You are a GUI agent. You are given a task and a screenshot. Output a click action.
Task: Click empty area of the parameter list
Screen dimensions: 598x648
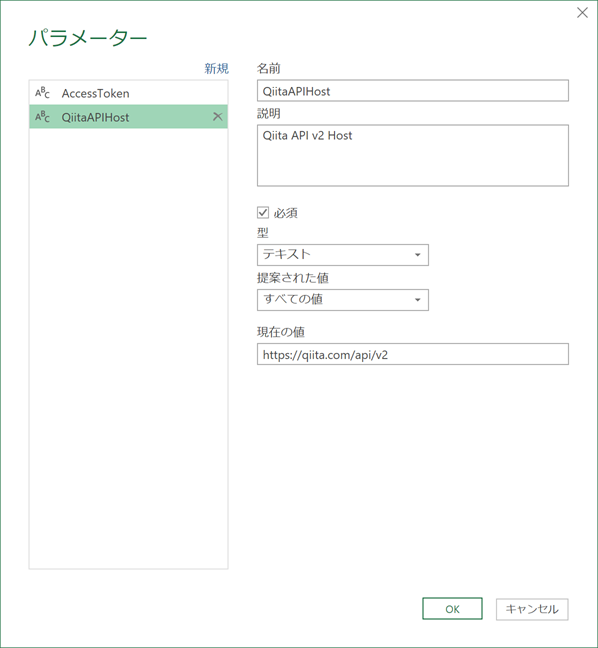click(x=128, y=348)
